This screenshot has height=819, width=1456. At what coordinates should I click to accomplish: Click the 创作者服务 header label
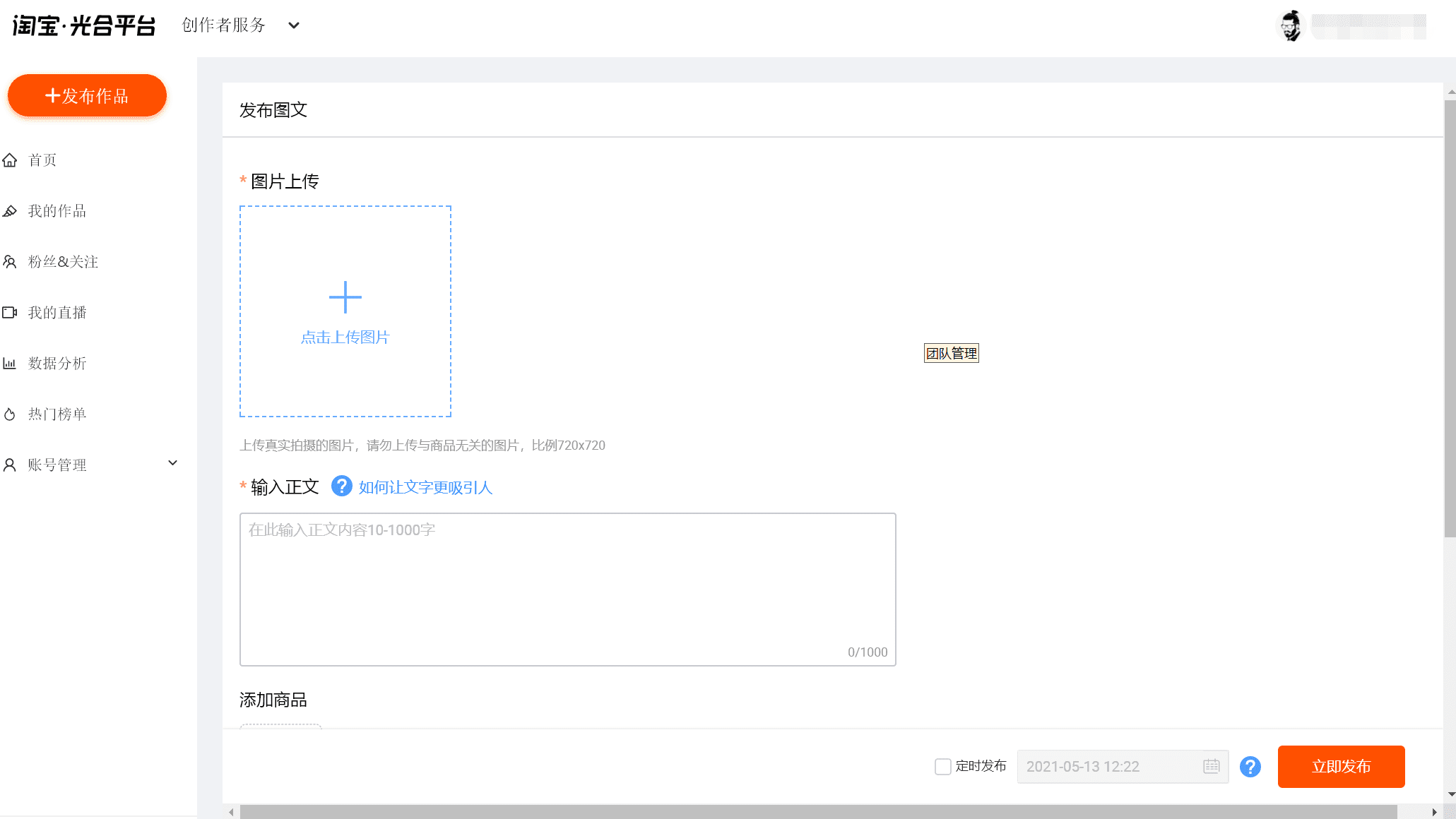click(223, 25)
